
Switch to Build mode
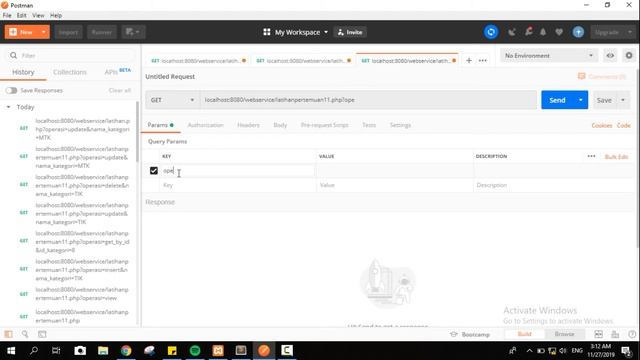524,334
